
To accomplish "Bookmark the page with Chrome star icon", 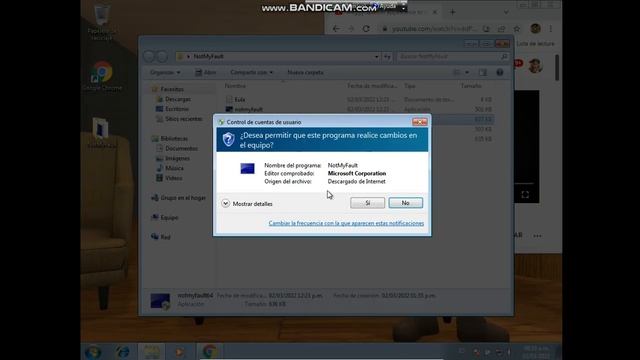I will tap(517, 29).
